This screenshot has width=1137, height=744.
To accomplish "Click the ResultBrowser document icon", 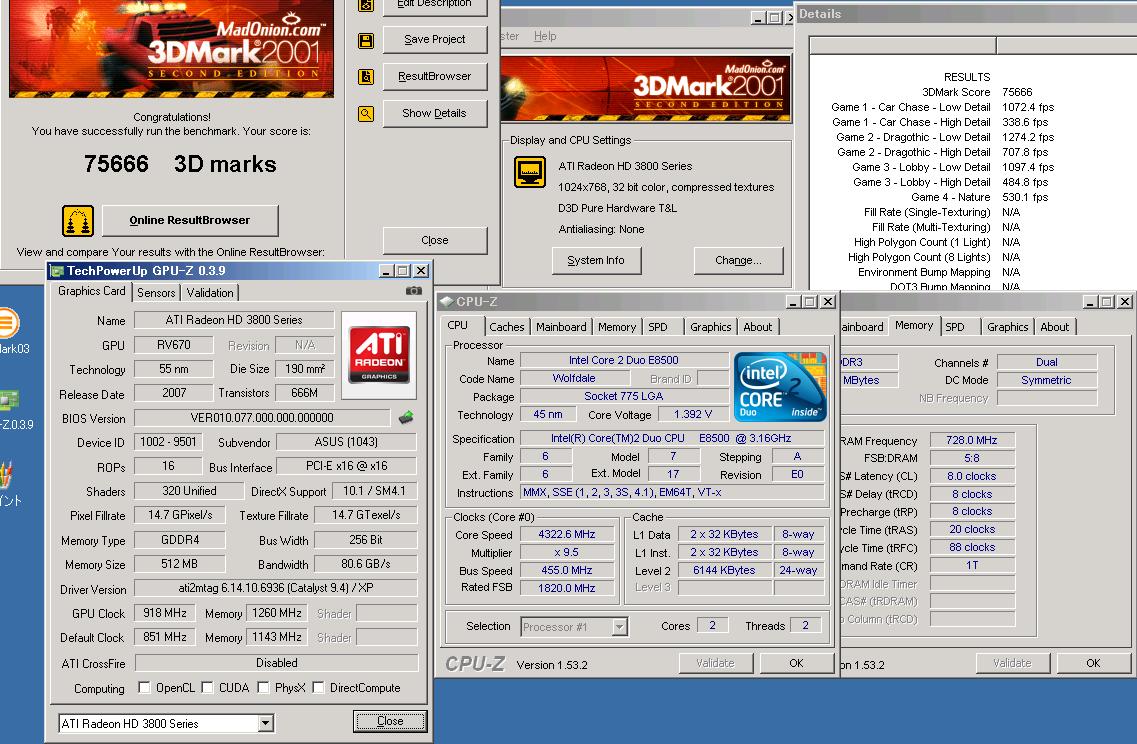I will 366,77.
